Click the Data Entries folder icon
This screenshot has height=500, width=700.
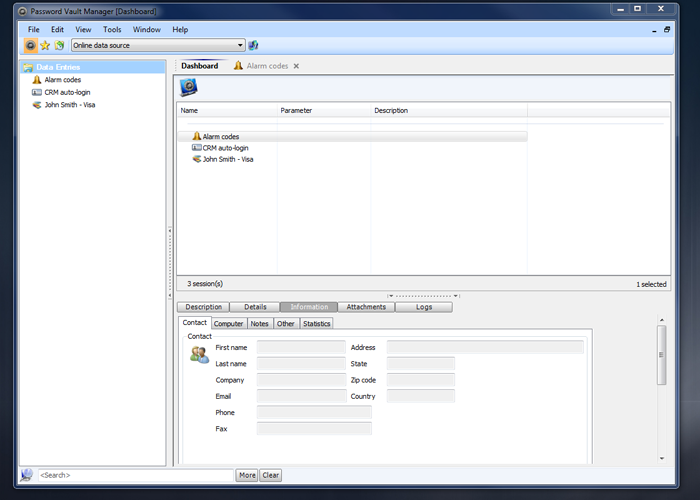pos(28,67)
